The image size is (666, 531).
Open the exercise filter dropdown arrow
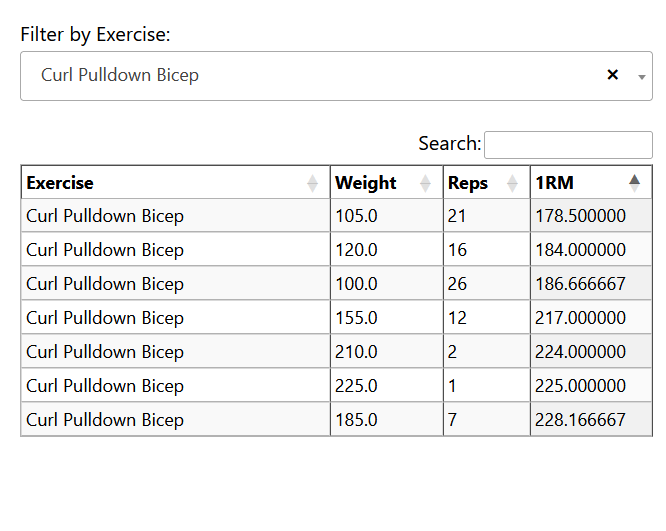642,77
